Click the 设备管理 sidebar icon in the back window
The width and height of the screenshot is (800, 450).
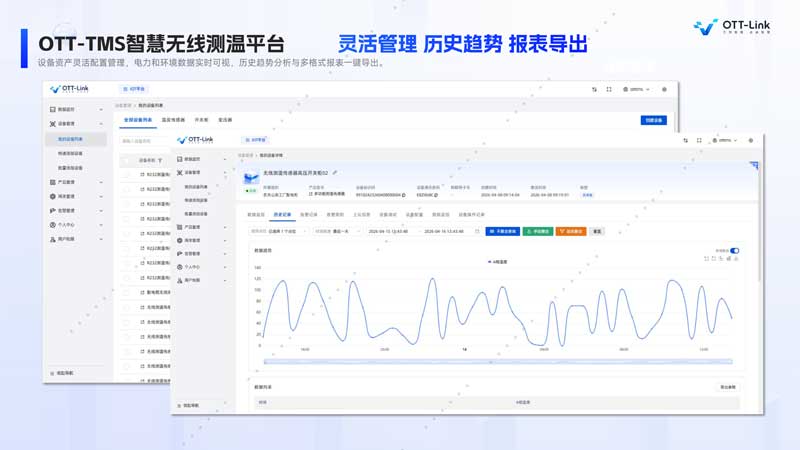[53, 124]
